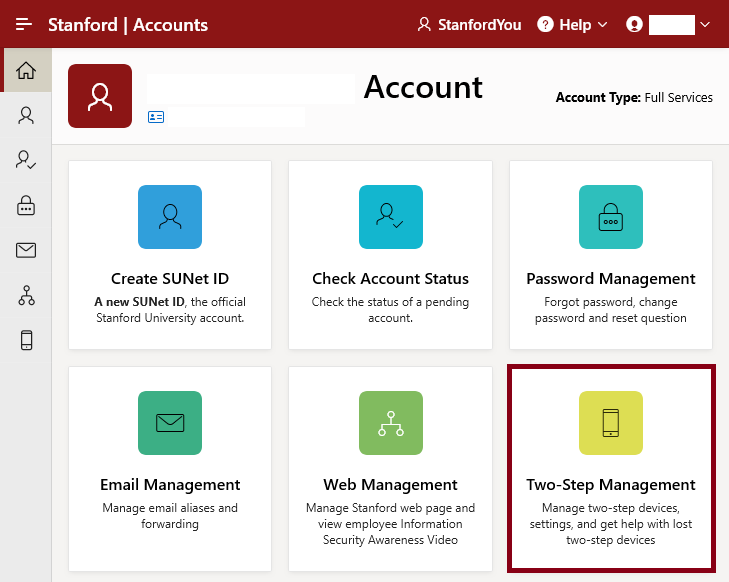This screenshot has height=582, width=729.
Task: Open the Two-Step Management heading
Action: tap(611, 485)
